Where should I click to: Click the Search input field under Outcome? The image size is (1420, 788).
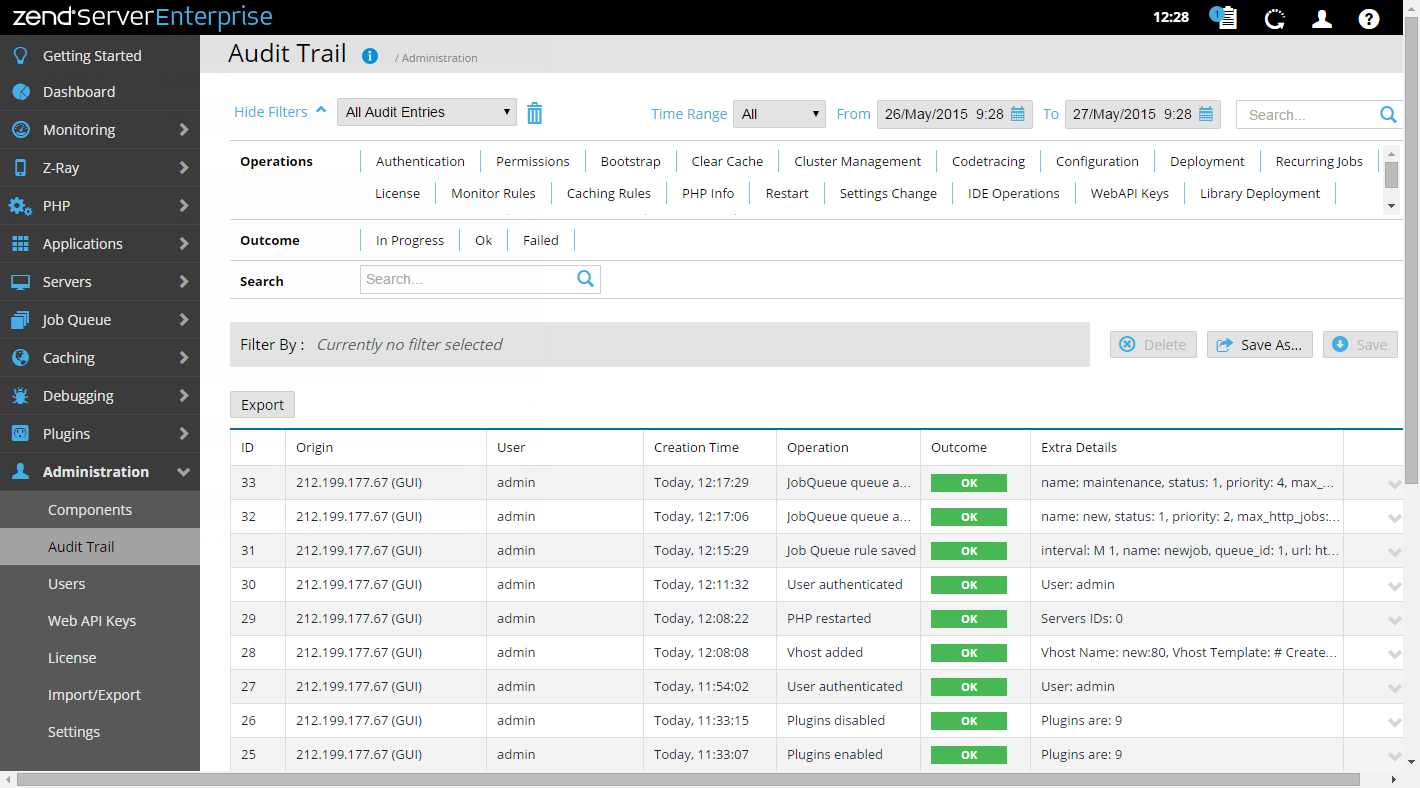[468, 280]
